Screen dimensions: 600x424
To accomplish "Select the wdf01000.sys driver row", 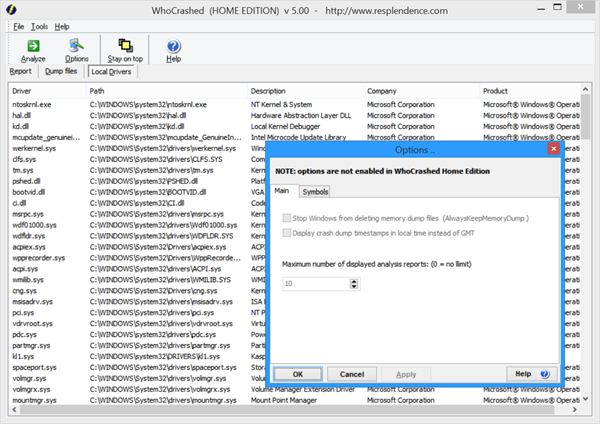I will click(138, 225).
